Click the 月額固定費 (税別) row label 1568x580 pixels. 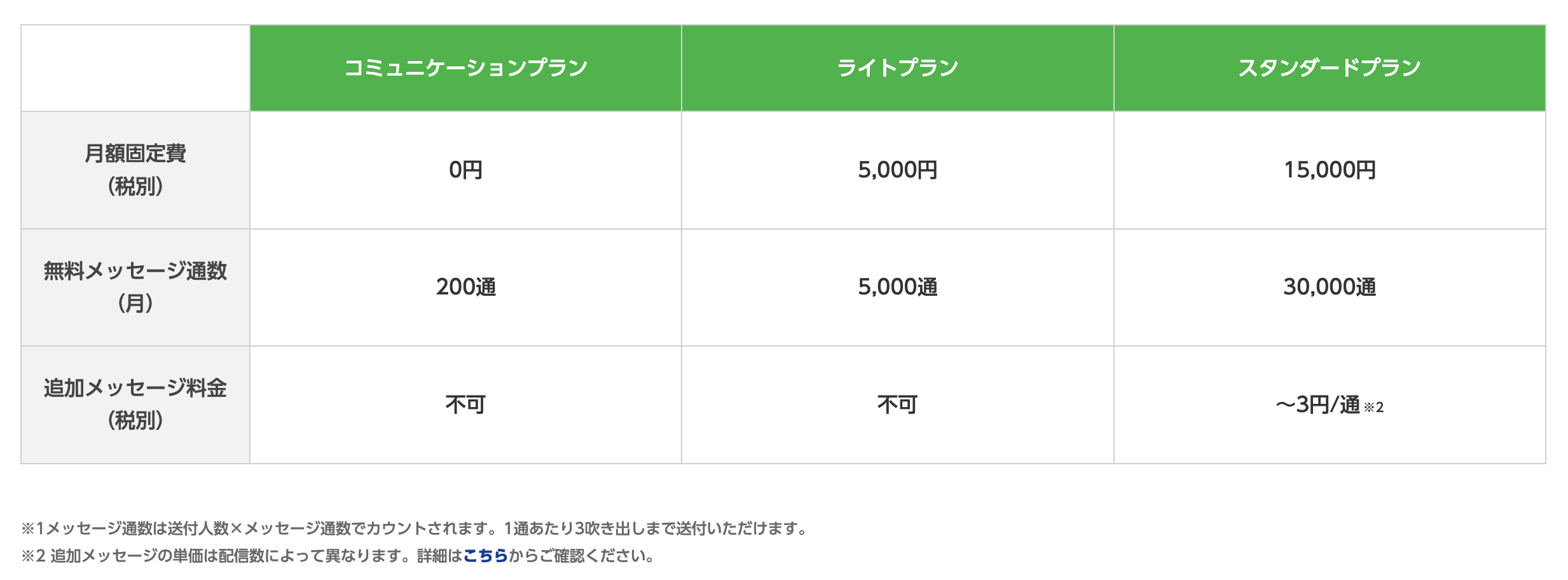point(135,170)
